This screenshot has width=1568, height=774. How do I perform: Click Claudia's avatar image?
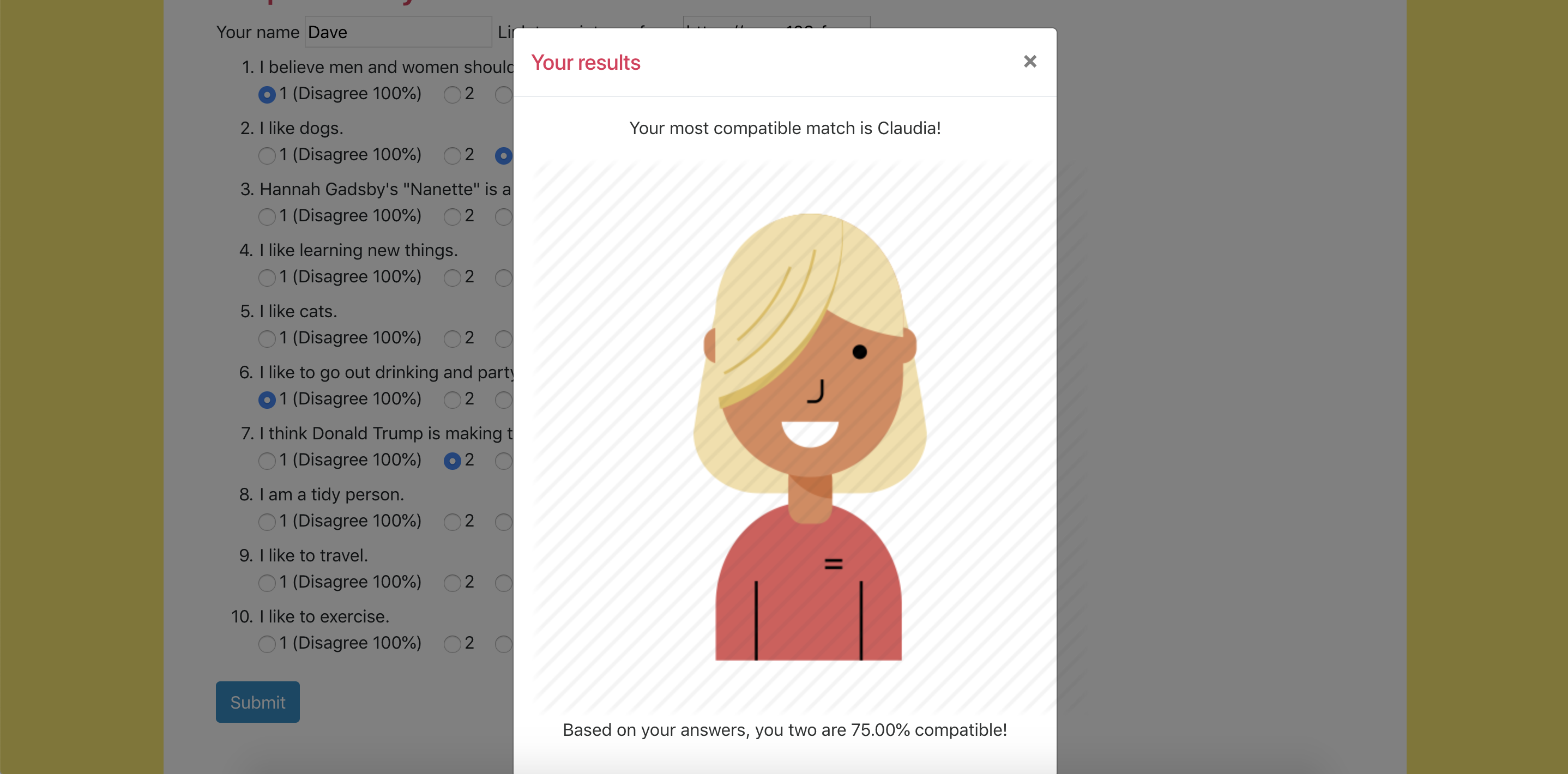[809, 436]
